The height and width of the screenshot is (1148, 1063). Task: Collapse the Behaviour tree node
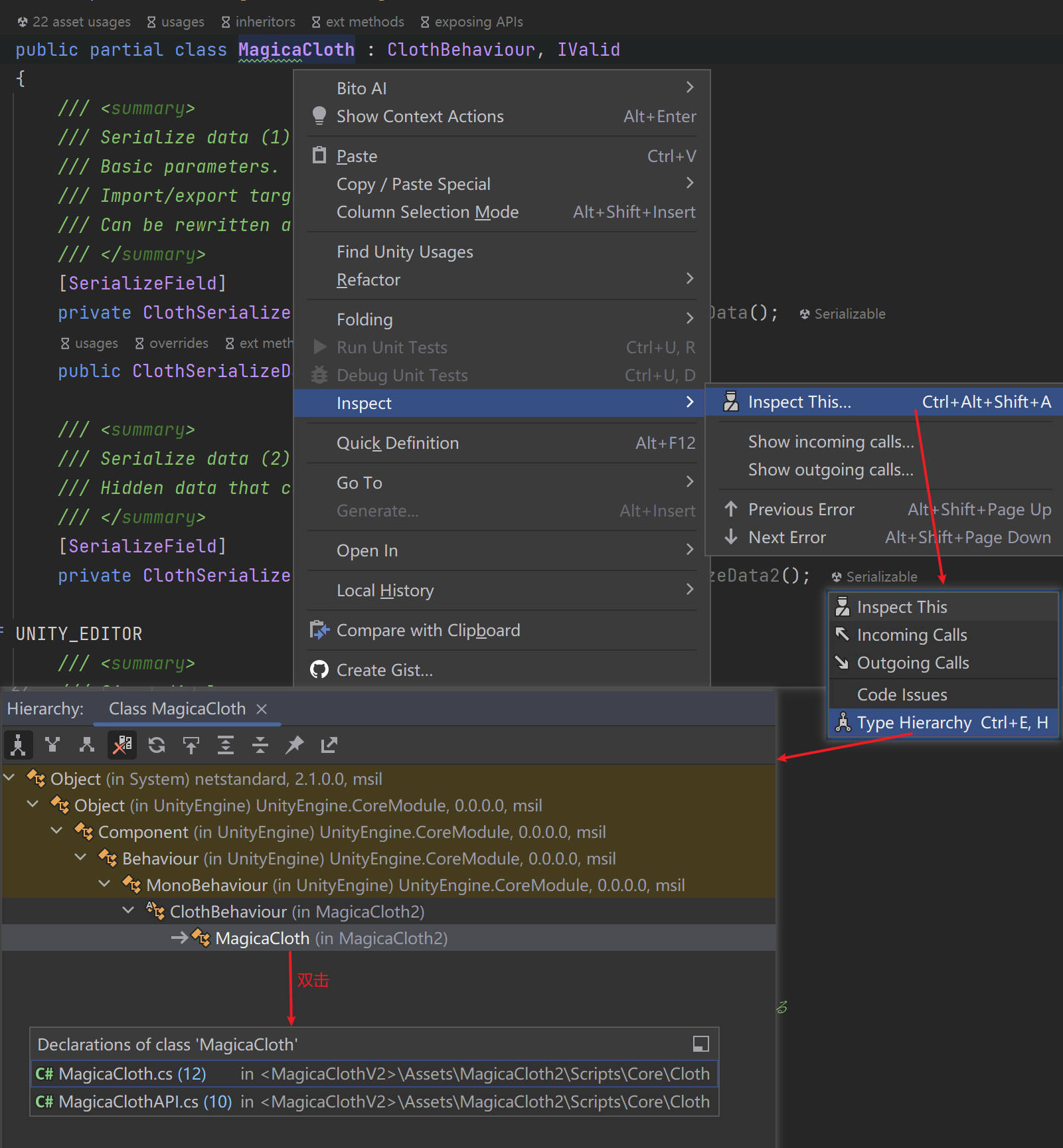[80, 857]
